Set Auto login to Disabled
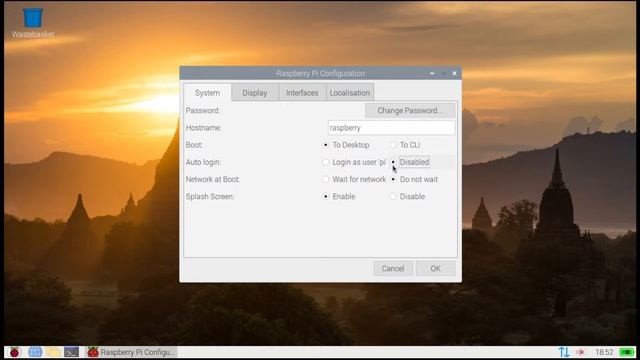This screenshot has width=640, height=360. tap(410, 162)
